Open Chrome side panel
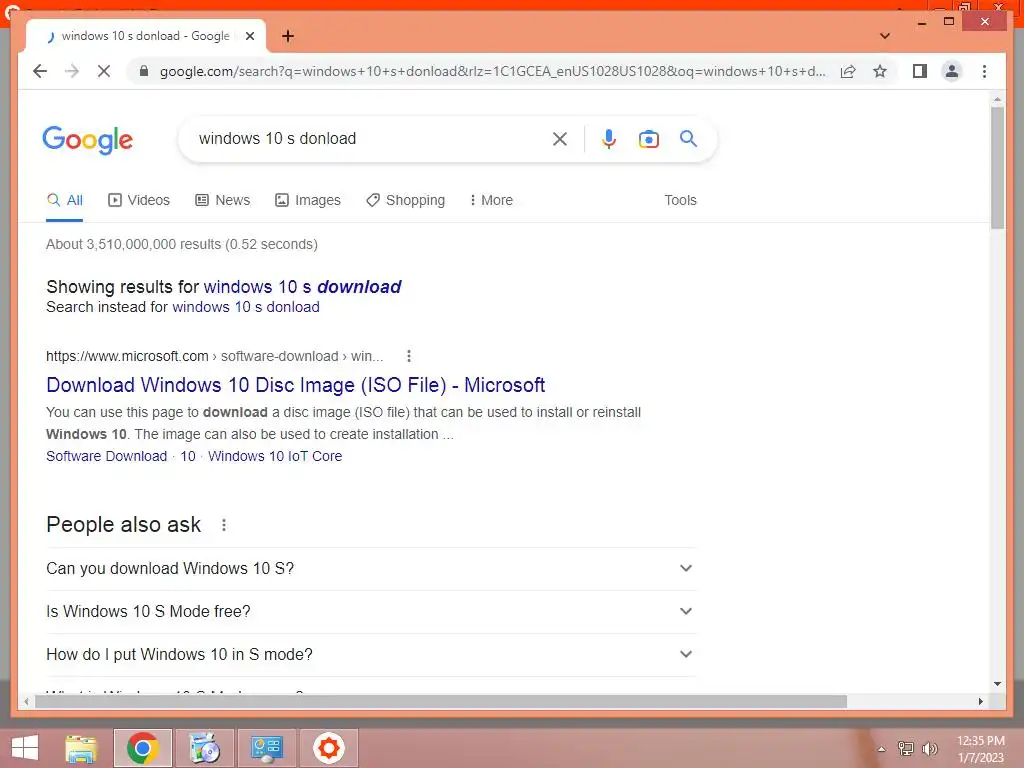This screenshot has height=768, width=1024. click(x=920, y=71)
